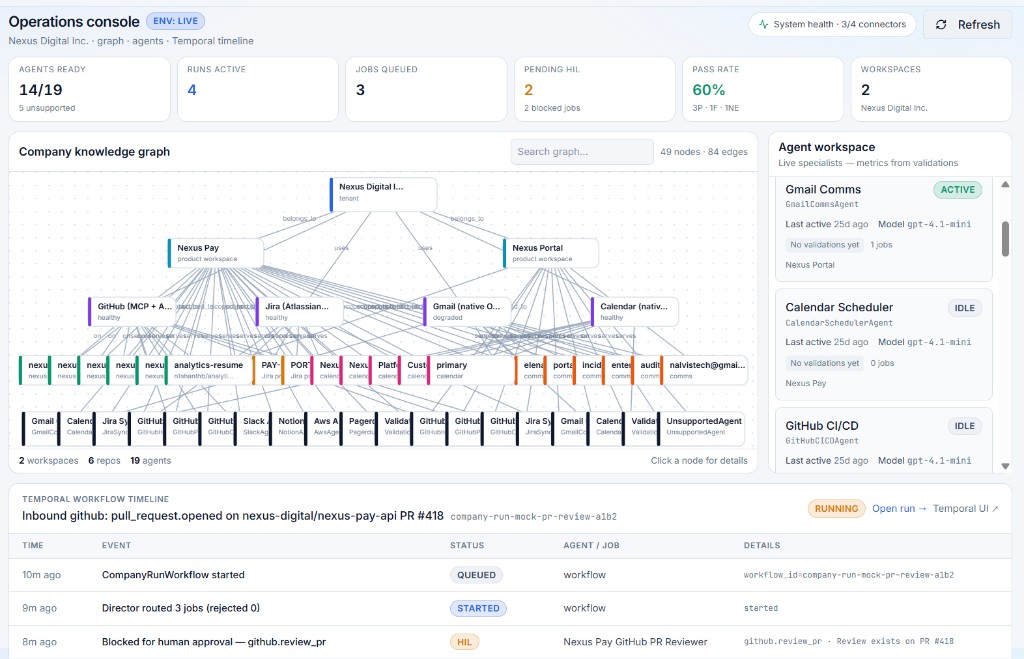Viewport: 1024px width, 659px height.
Task: Click the QUEUED status badge
Action: point(476,575)
